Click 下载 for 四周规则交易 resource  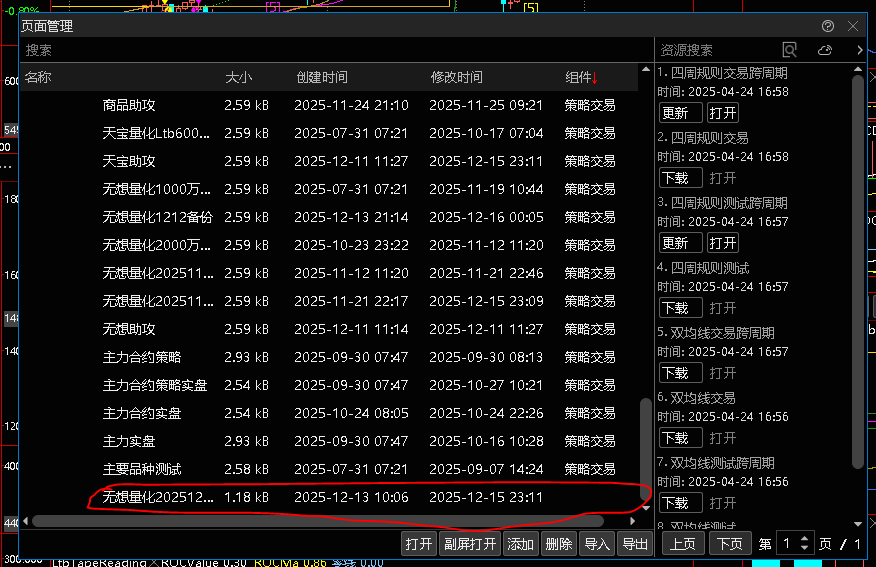click(680, 178)
